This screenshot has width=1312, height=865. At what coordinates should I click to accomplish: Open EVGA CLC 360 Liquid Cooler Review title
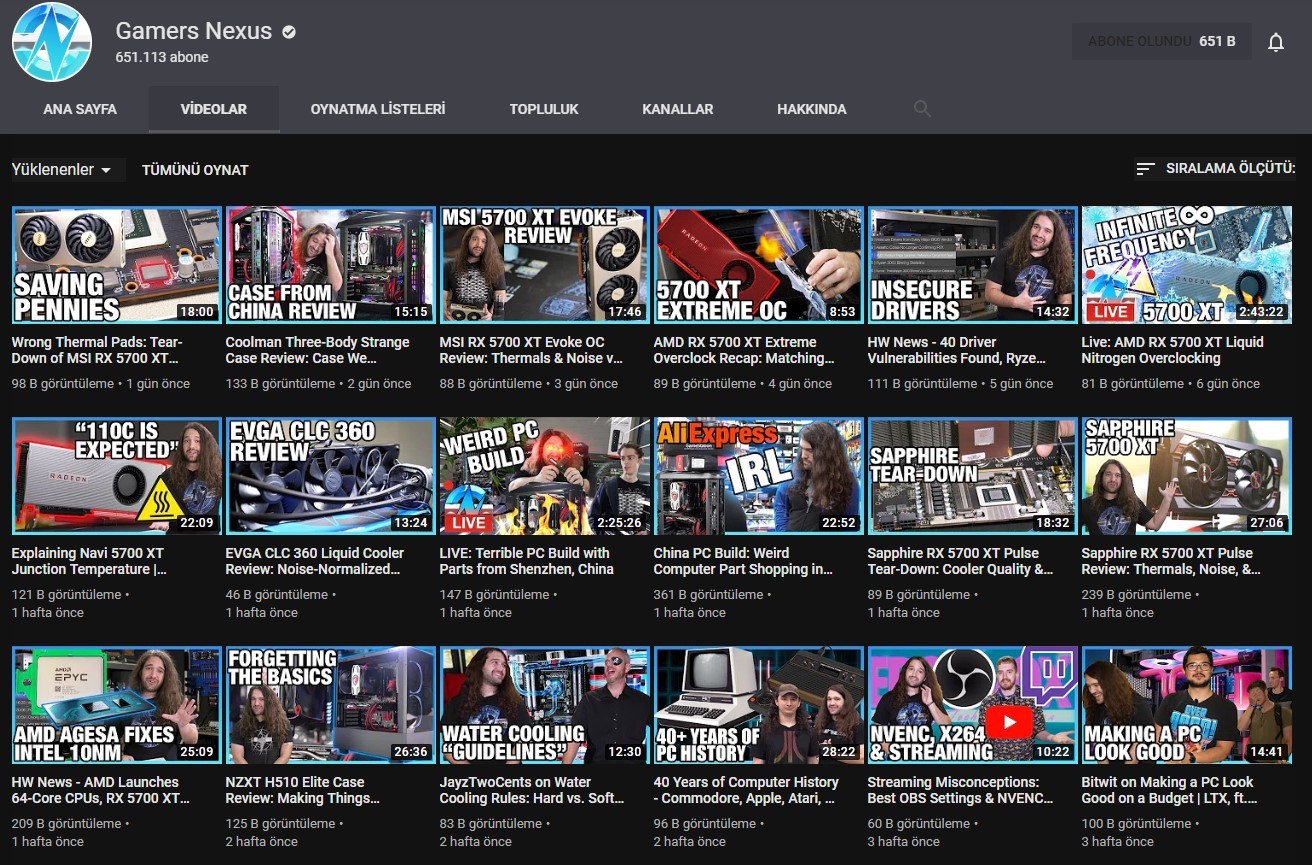pos(315,561)
